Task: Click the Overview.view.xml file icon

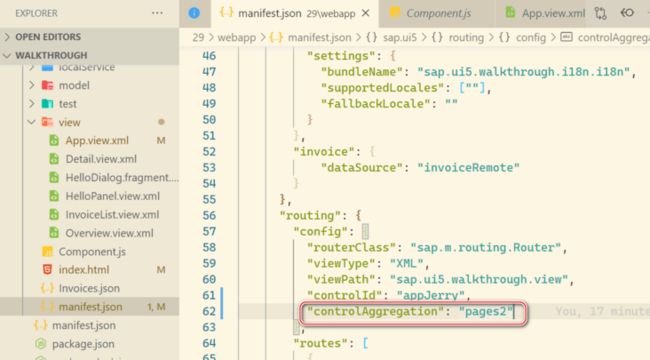Action: pyautogui.click(x=54, y=233)
